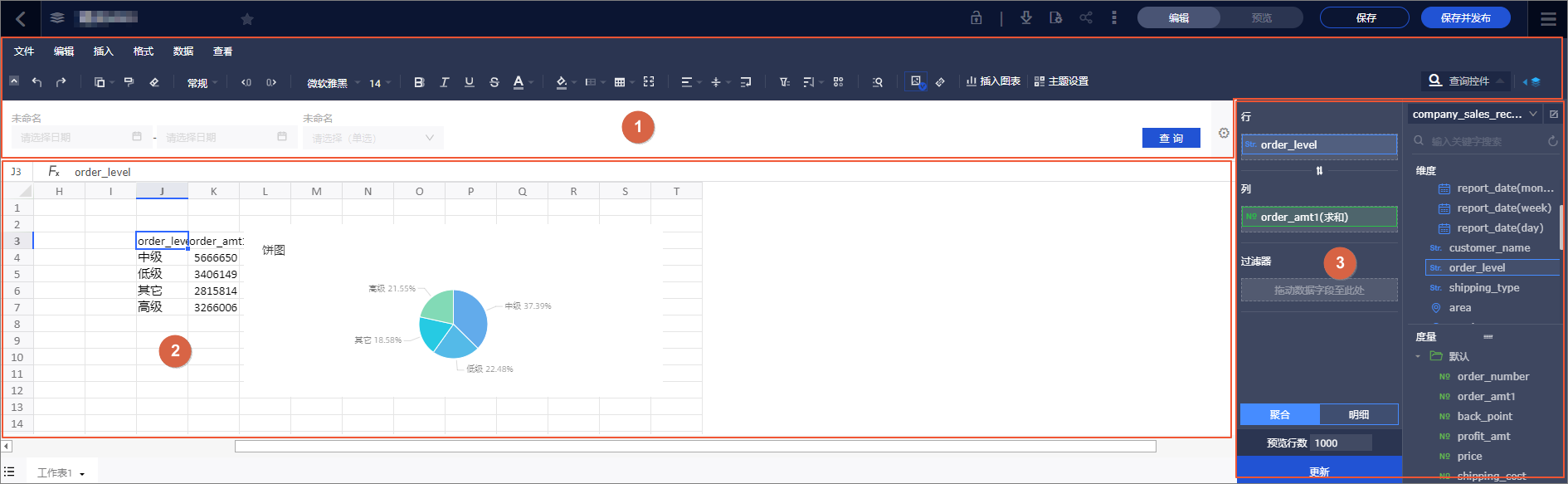The height and width of the screenshot is (484, 1568).
Task: Open the single-select (请选择) dropdown
Action: click(x=373, y=138)
